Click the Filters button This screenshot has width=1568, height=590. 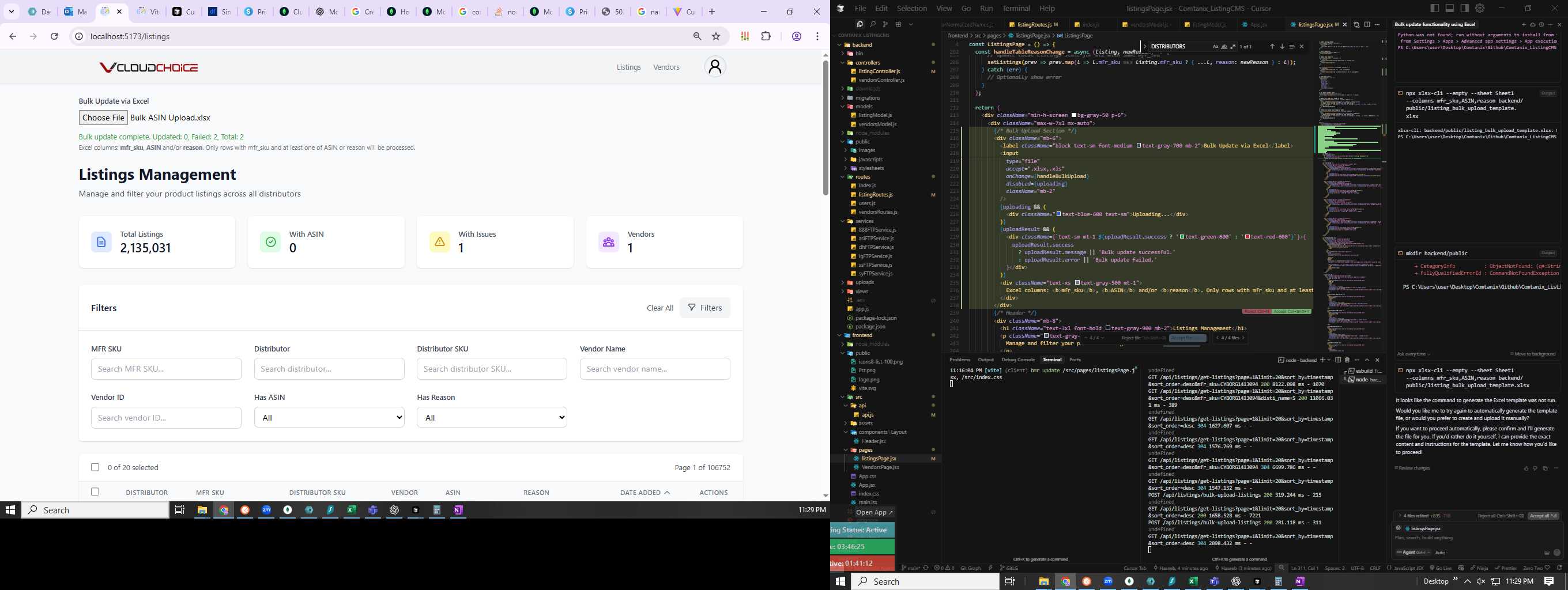[x=705, y=308]
